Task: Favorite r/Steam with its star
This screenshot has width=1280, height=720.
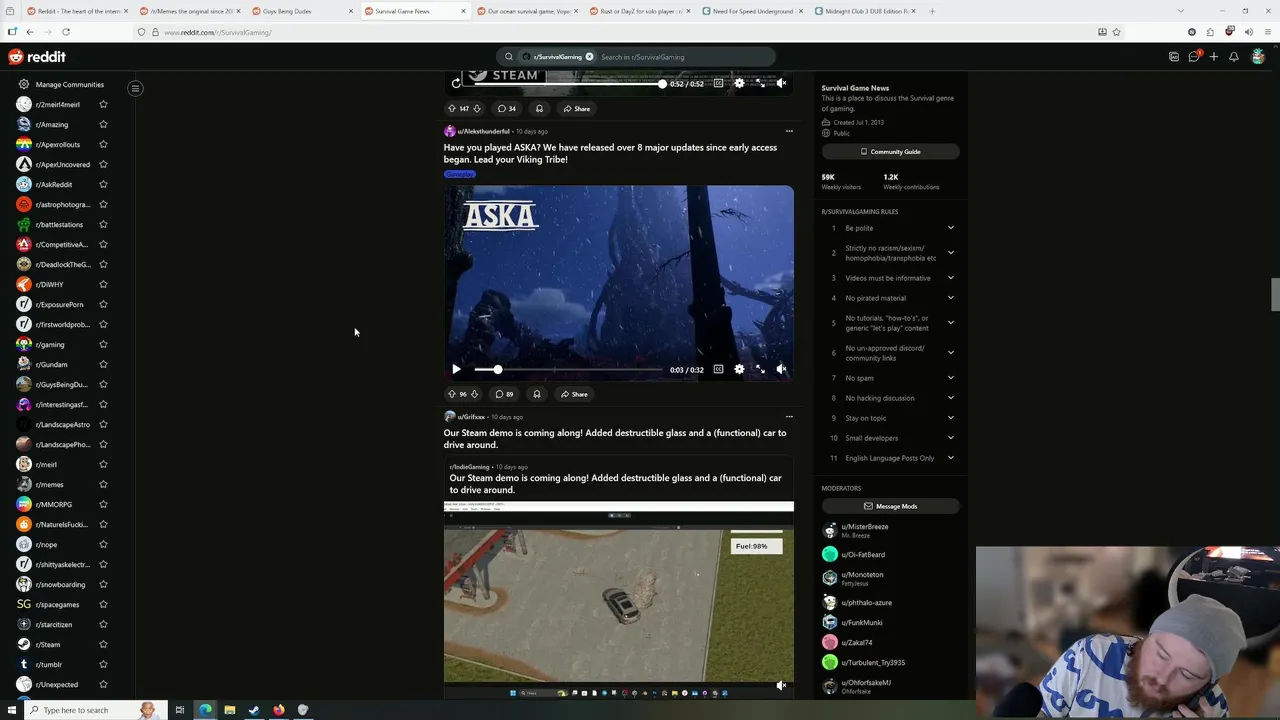Action: click(103, 644)
